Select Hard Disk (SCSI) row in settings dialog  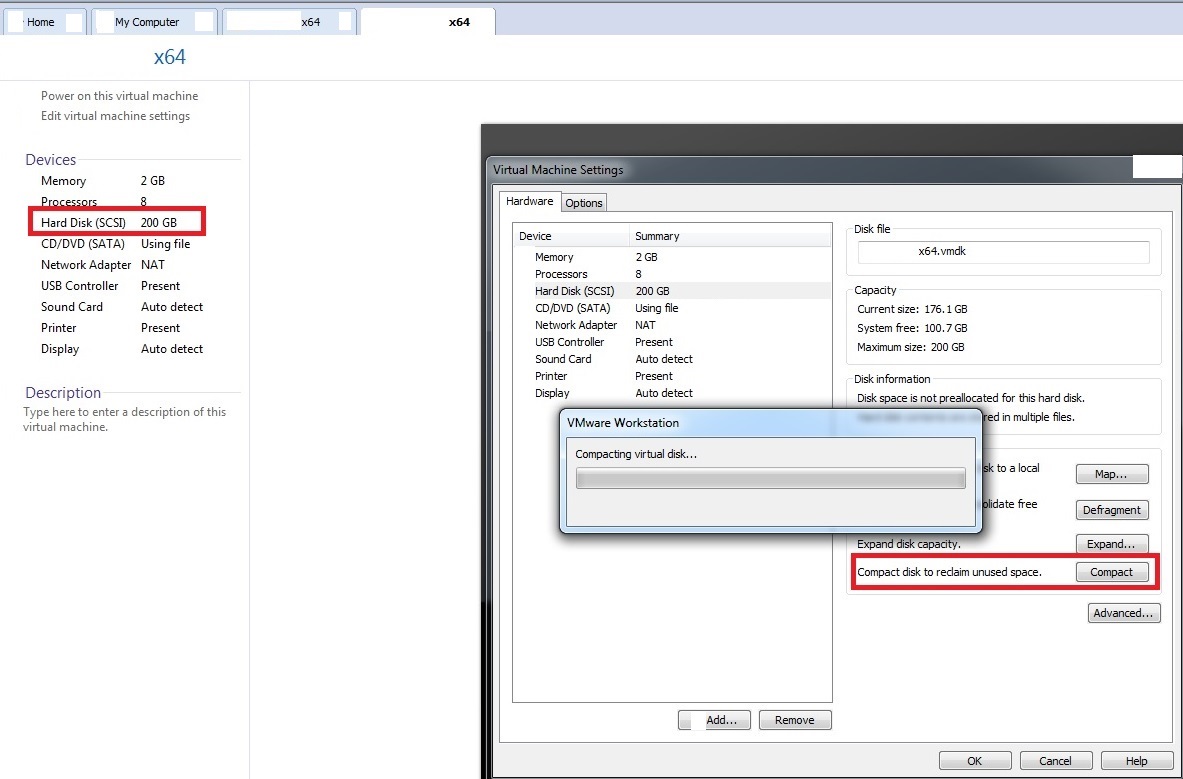click(671, 291)
